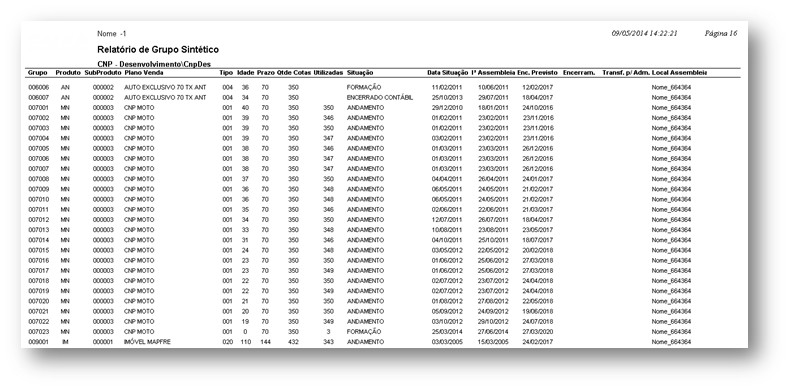
Task: Click the 'Produto' column header
Action: [x=68, y=73]
